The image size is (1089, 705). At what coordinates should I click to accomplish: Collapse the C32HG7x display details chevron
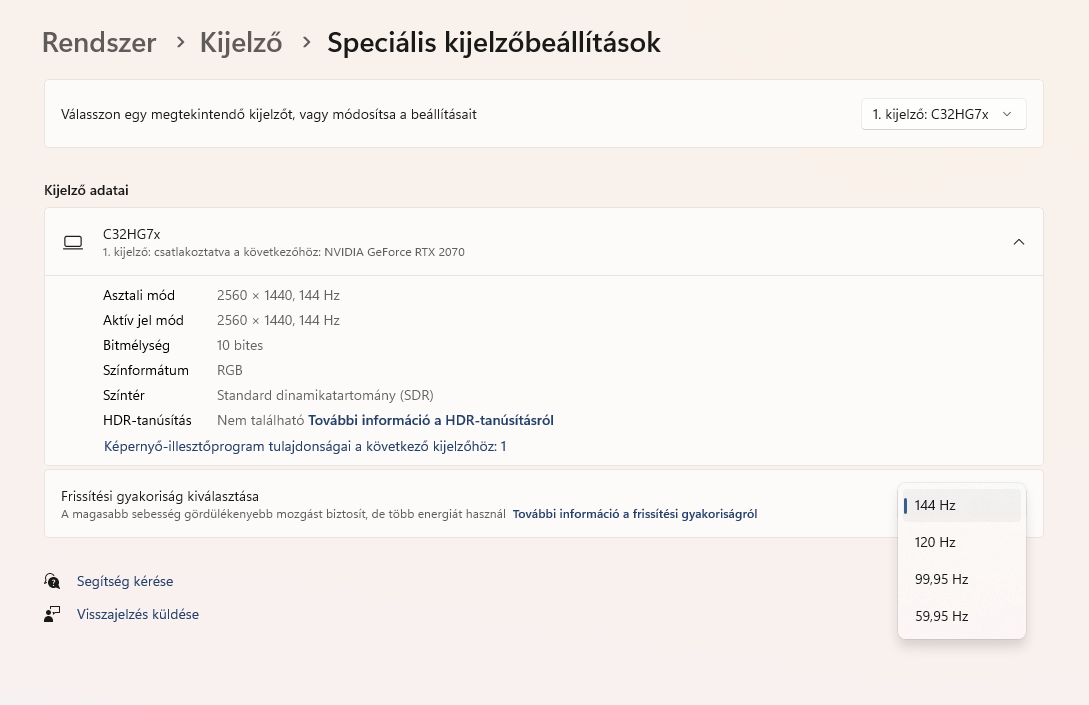[1018, 242]
